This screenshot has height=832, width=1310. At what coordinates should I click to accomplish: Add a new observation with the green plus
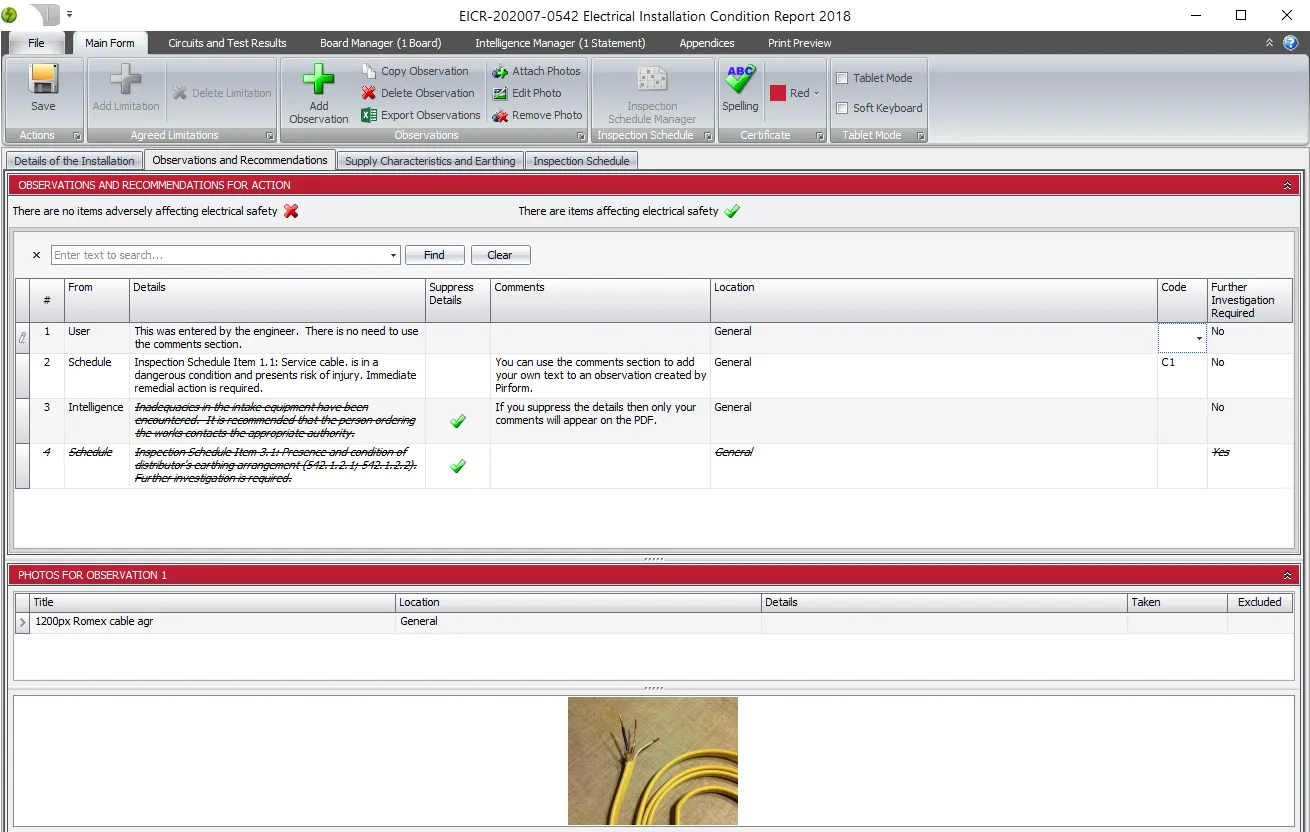[x=318, y=80]
